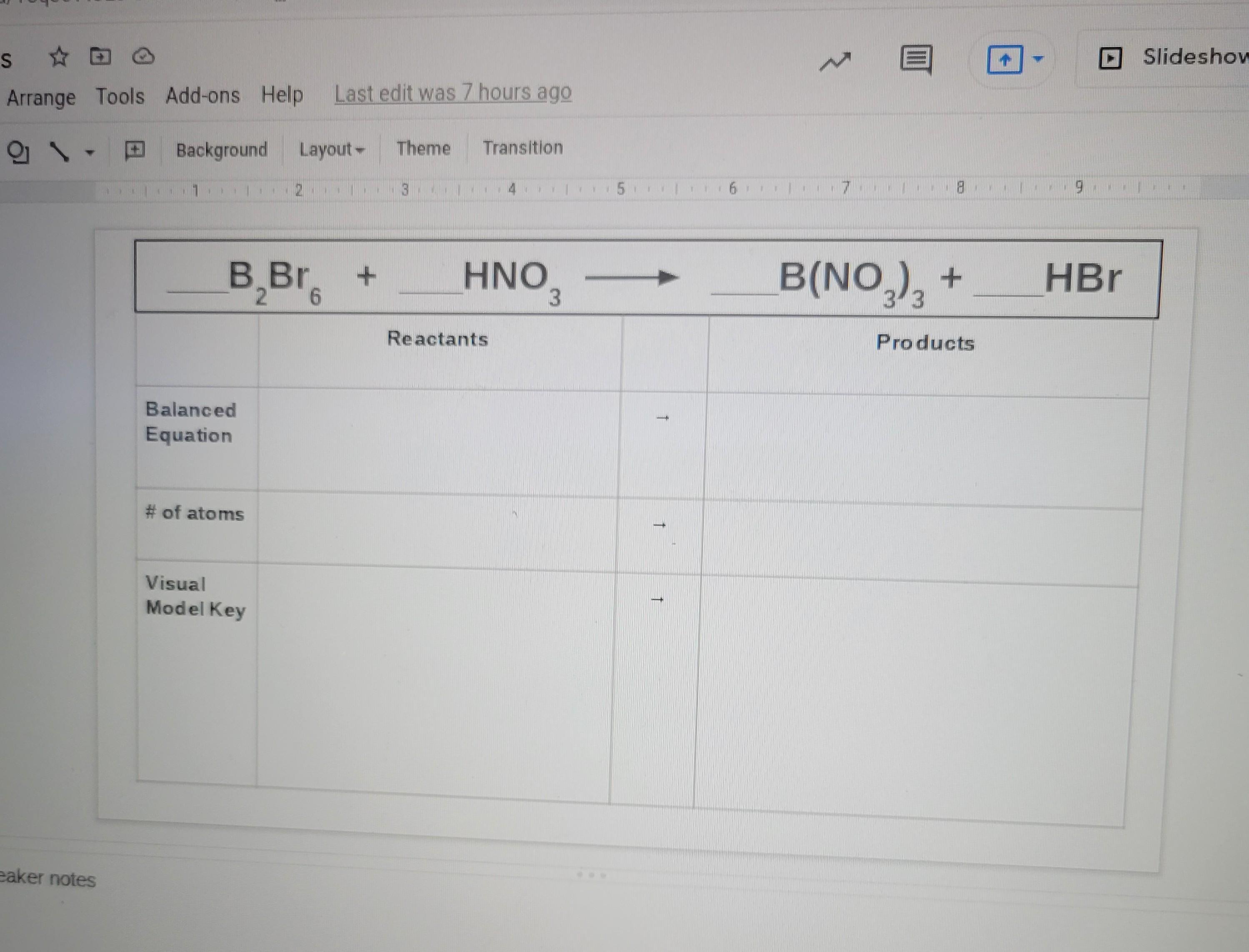This screenshot has height=952, width=1249.
Task: Click the move to folder icon
Action: tap(100, 57)
